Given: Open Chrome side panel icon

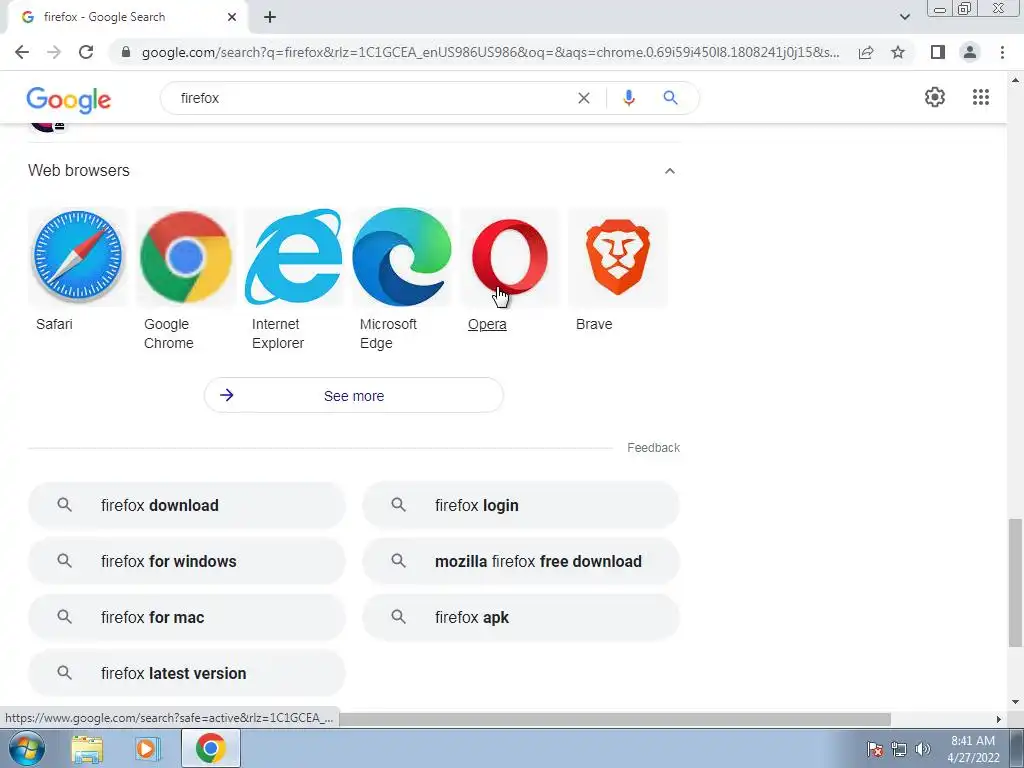Looking at the screenshot, I should (x=938, y=52).
